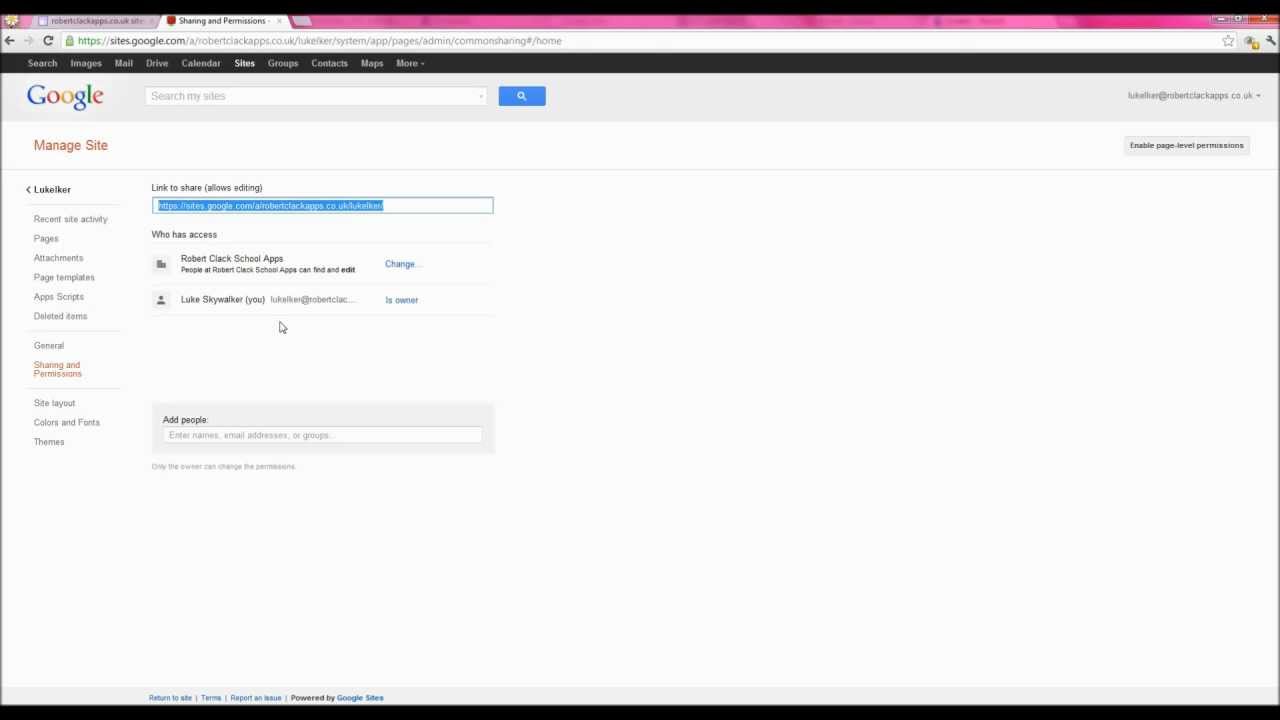Click the Manage Site heading
1280x720 pixels.
[x=71, y=145]
